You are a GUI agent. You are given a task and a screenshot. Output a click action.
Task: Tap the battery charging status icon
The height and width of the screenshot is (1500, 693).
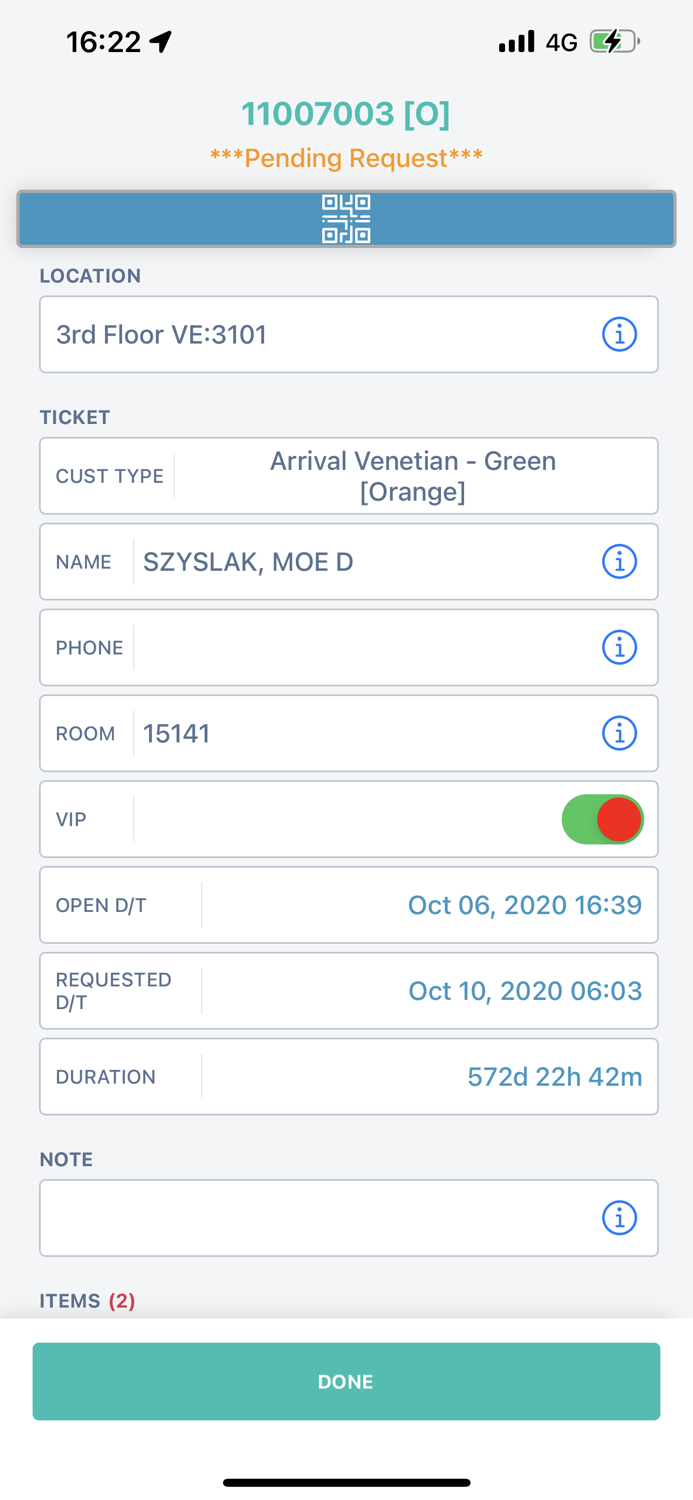click(614, 42)
